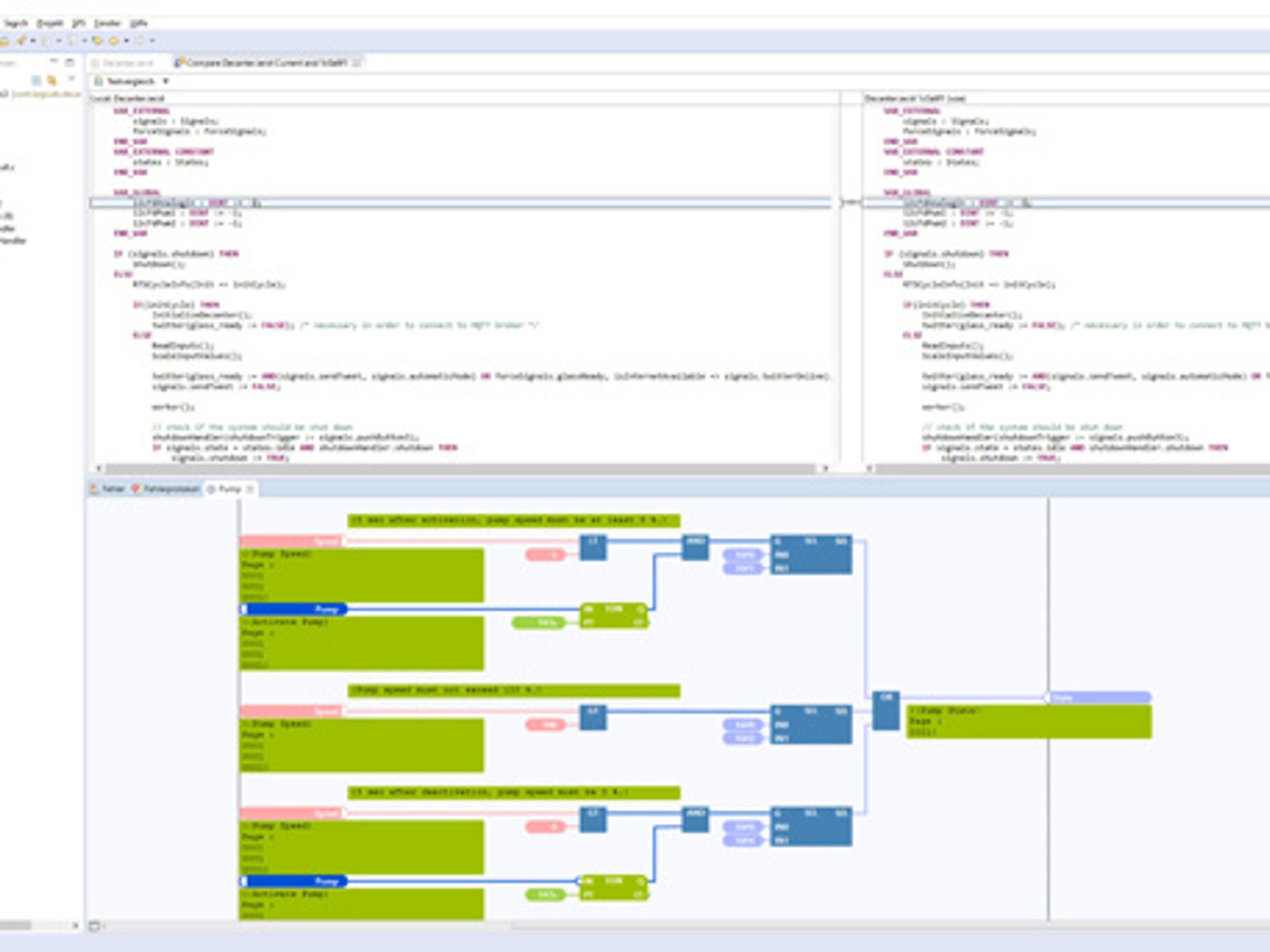
Task: Select pink constant feeding first LT block
Action: [x=545, y=555]
